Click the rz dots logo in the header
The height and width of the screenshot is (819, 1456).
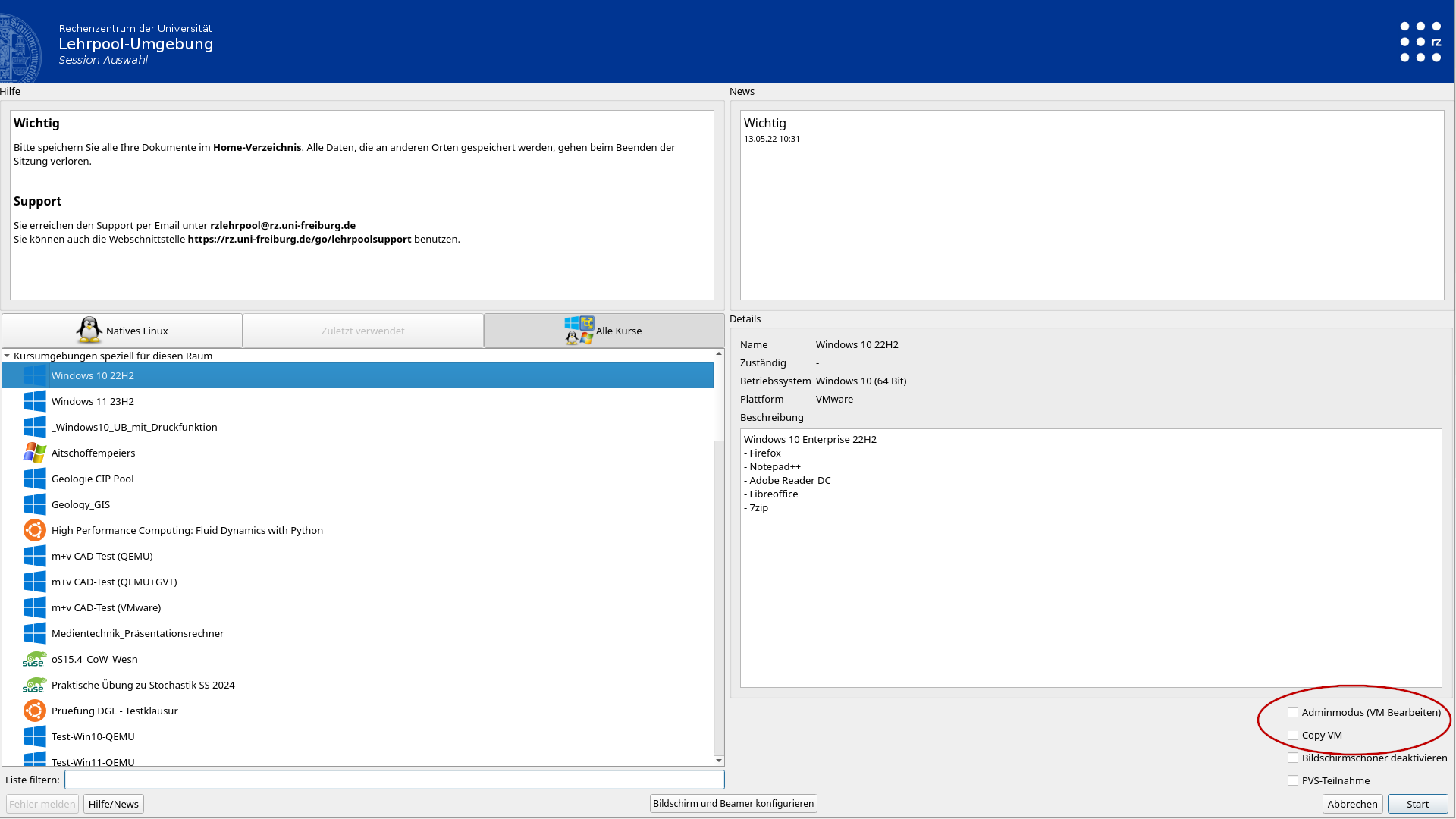click(1420, 42)
